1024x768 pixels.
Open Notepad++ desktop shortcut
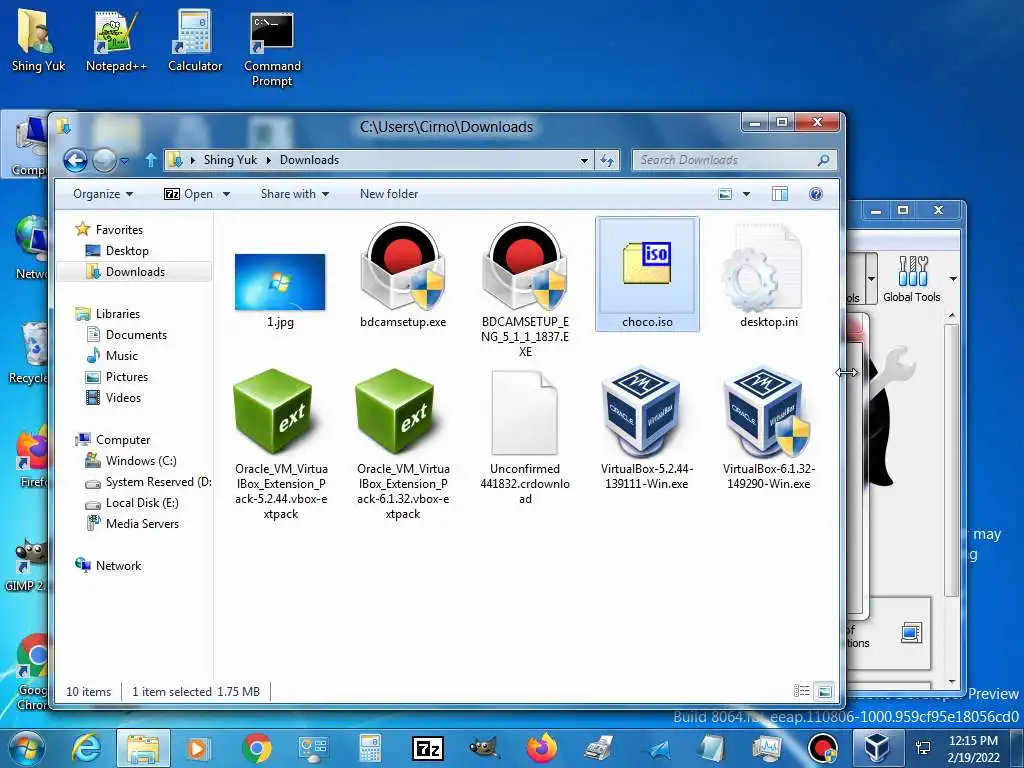click(116, 42)
